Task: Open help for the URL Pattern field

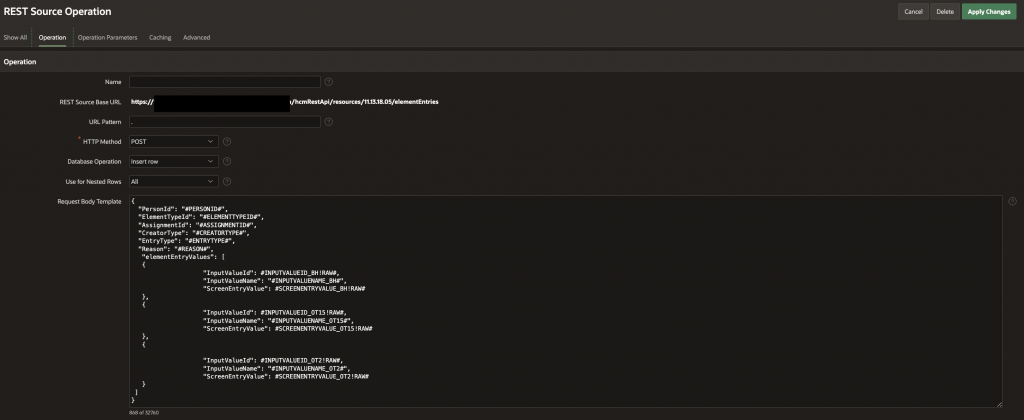Action: tap(329, 122)
